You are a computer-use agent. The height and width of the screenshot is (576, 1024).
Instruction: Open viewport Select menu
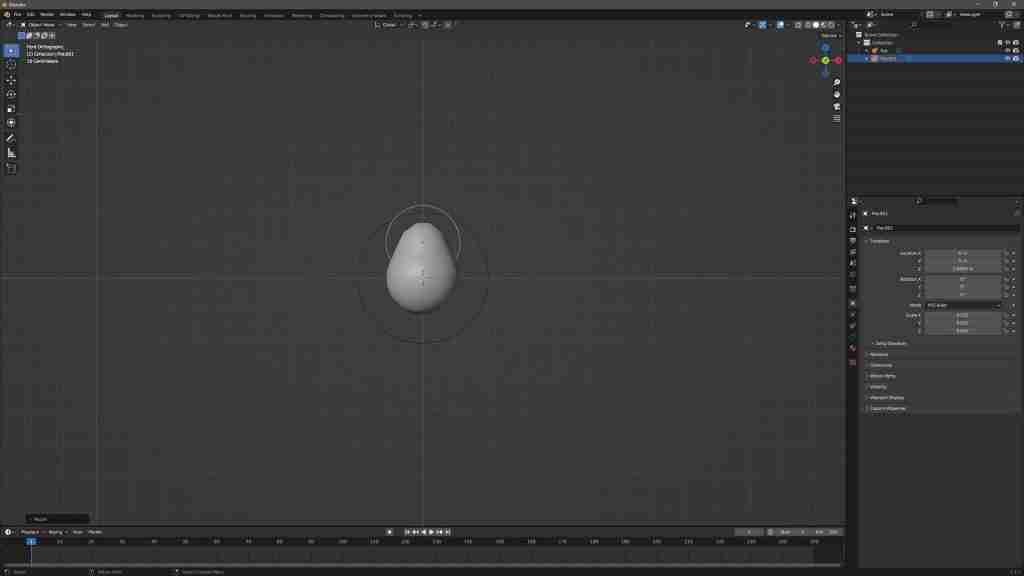88,25
